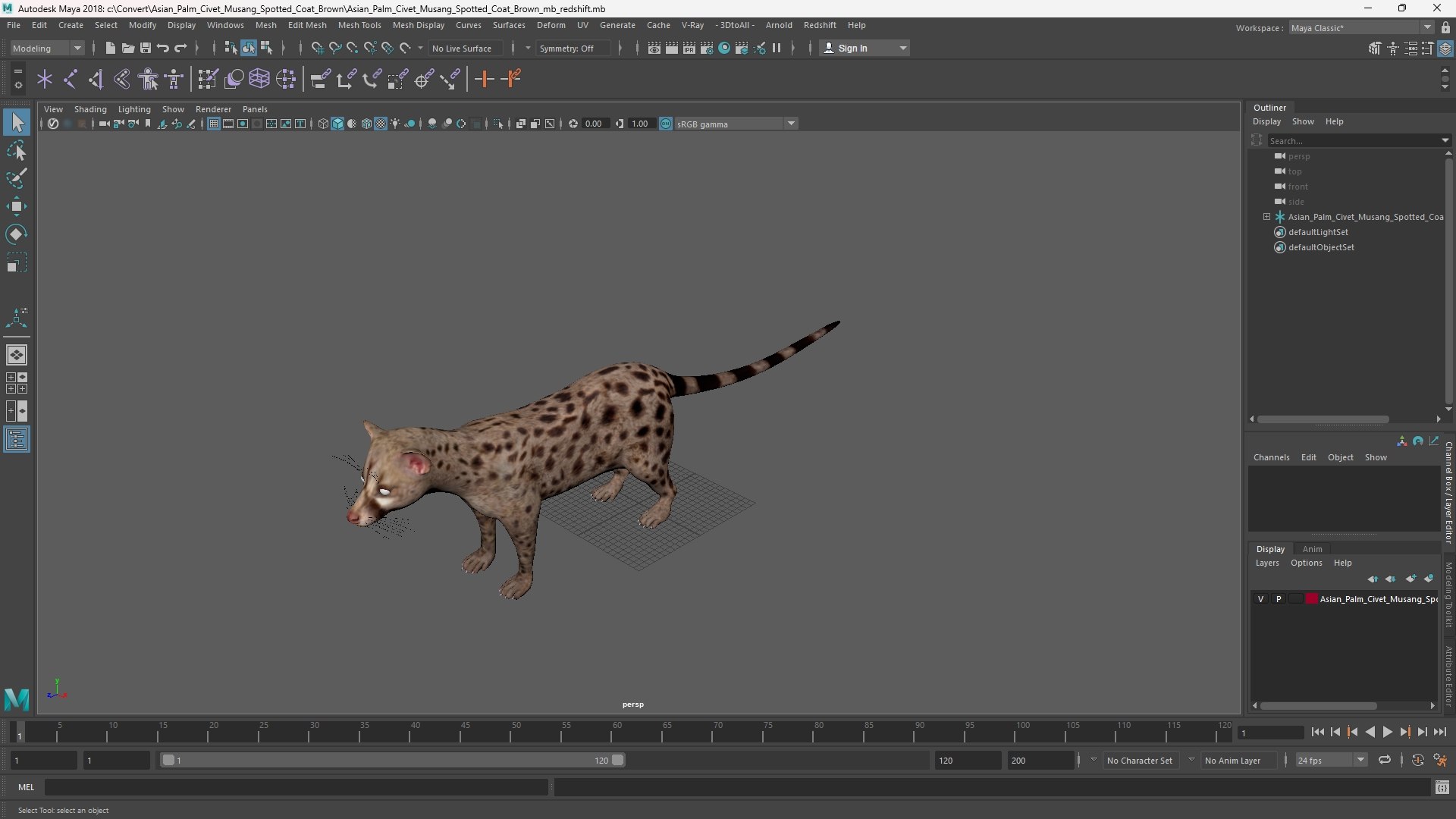The height and width of the screenshot is (819, 1456).
Task: Activate the Paint Selection tool
Action: 17,178
